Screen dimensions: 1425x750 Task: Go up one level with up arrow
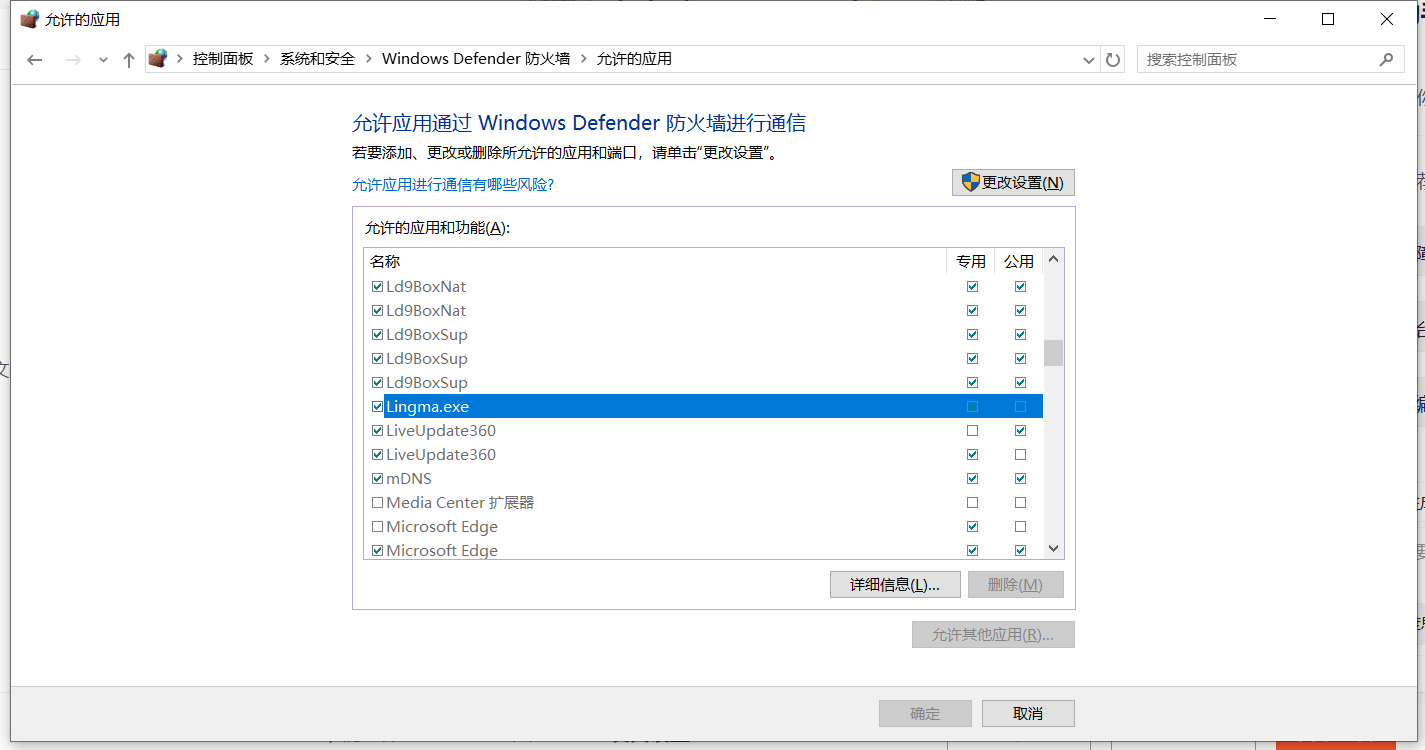[x=129, y=60]
